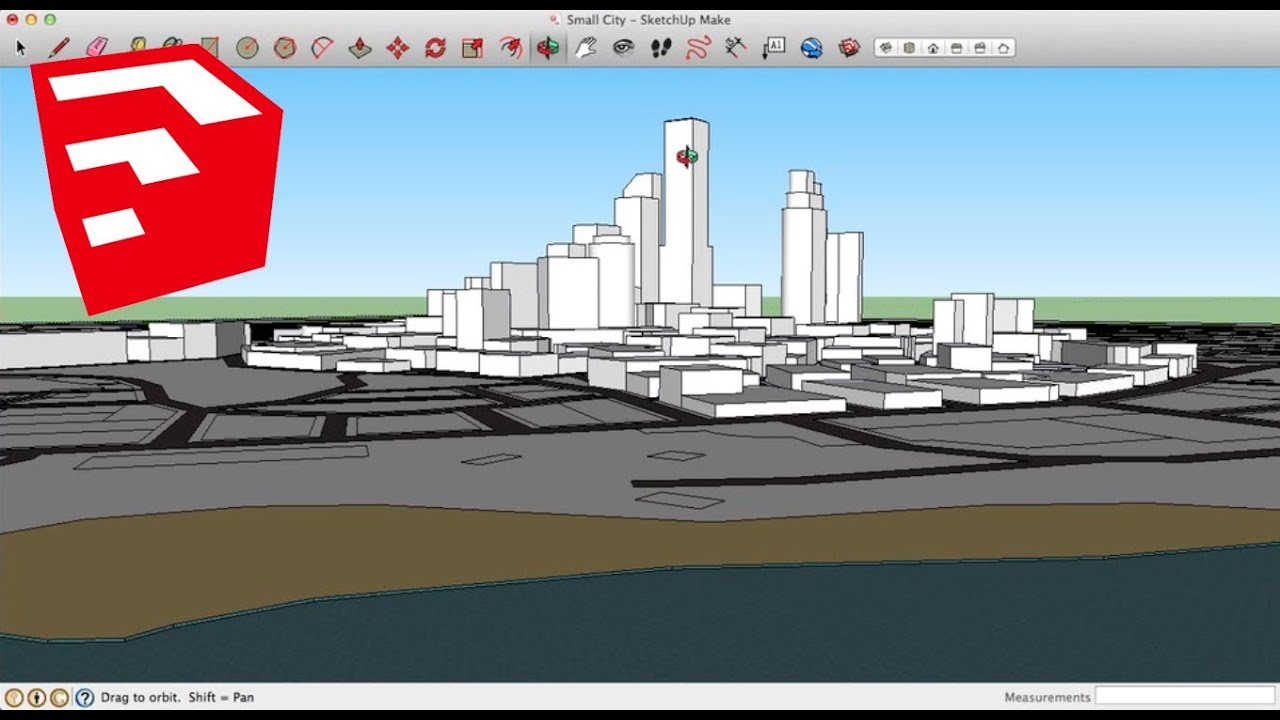Switch to Right view
Image resolution: width=1280 pixels, height=720 pixels.
coord(957,47)
